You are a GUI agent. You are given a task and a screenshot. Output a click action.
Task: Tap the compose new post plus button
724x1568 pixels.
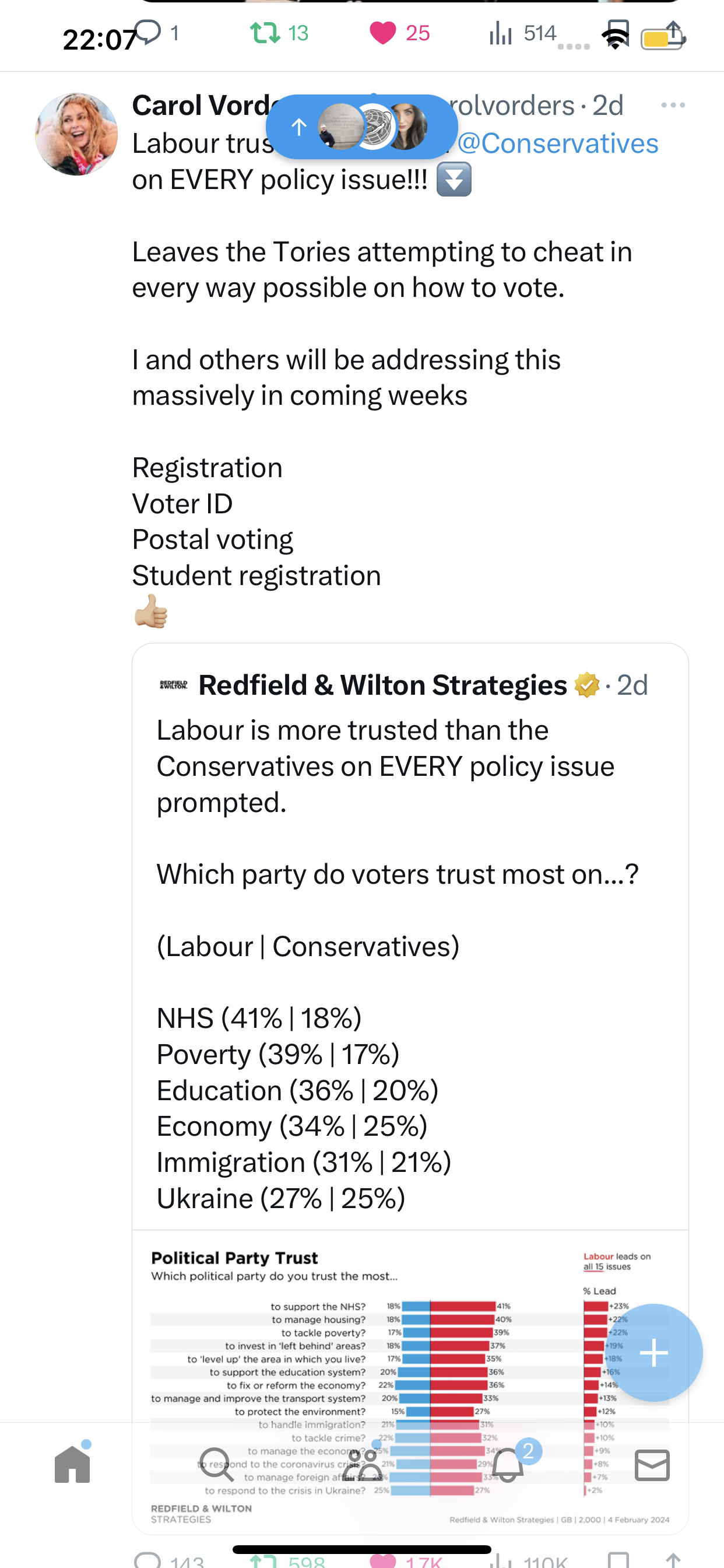point(654,1353)
